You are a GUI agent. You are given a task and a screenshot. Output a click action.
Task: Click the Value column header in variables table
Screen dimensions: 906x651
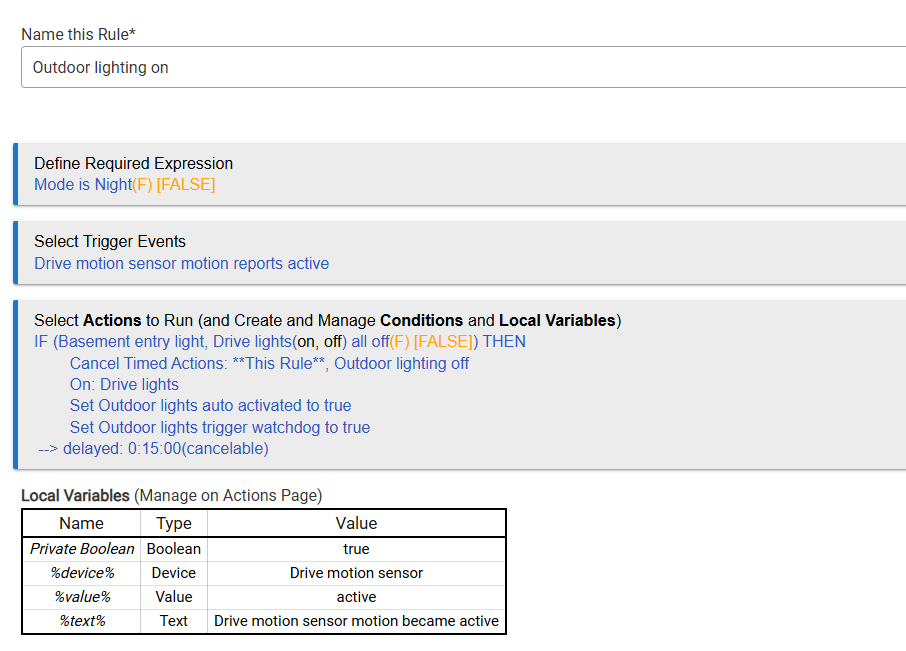click(356, 523)
